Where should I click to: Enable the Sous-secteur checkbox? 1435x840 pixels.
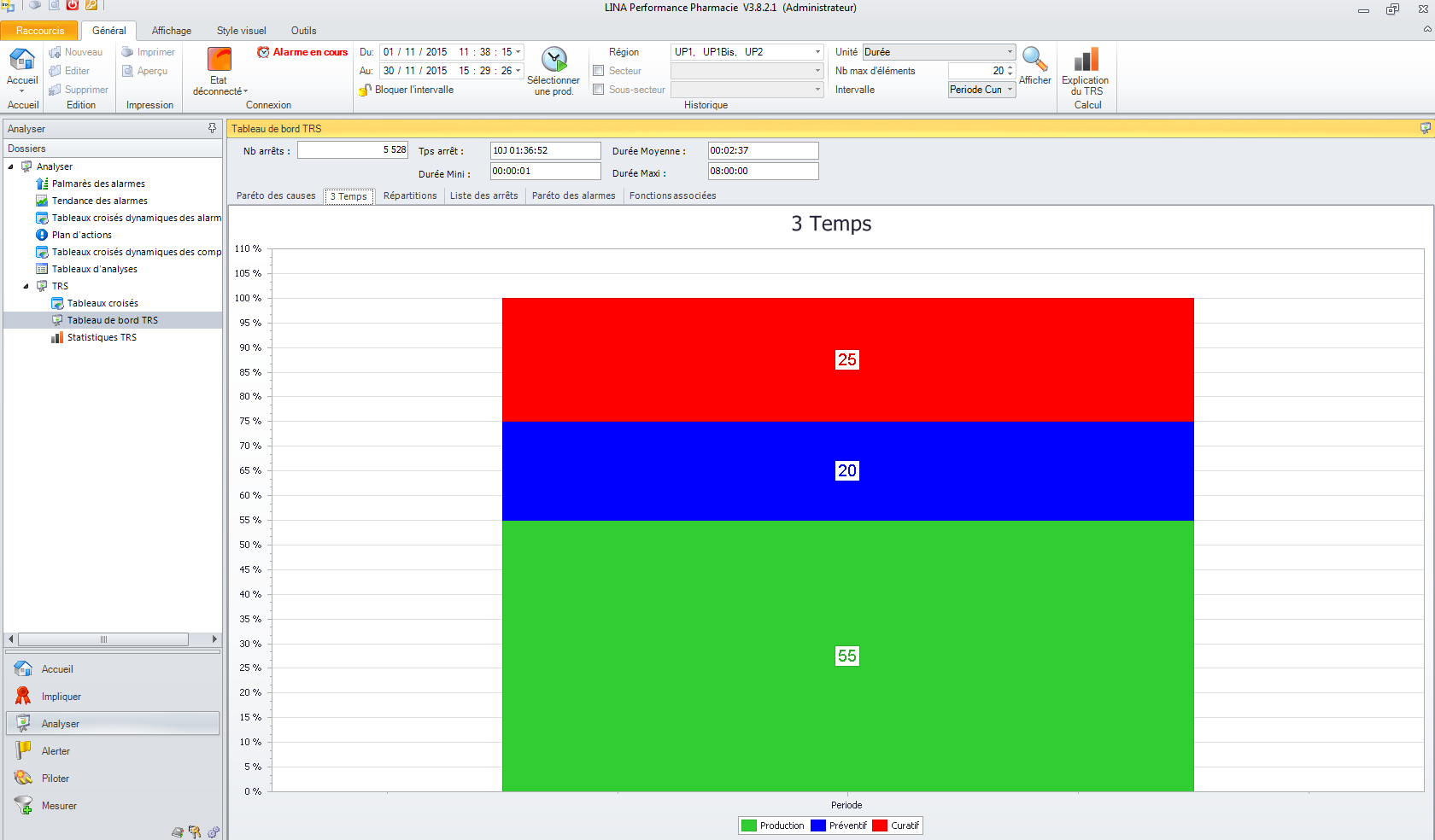click(599, 90)
